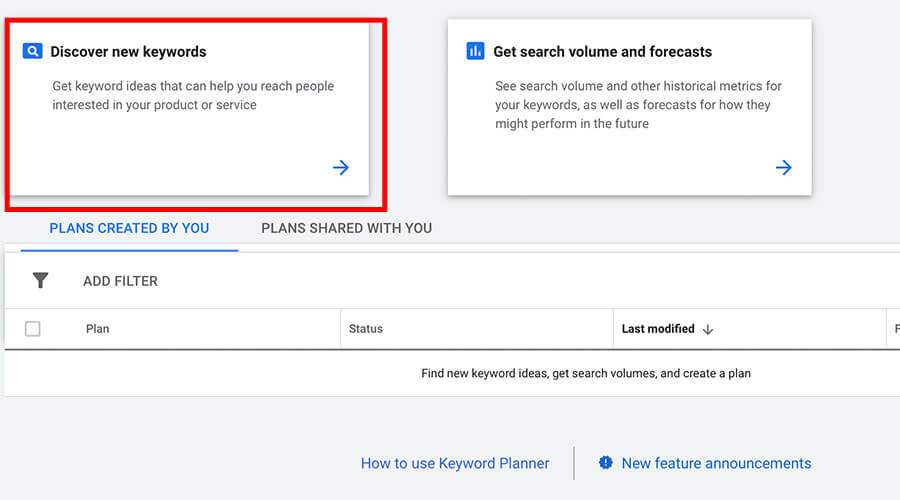
Task: Click the blue arrow on Discover new keywords card
Action: tap(341, 168)
